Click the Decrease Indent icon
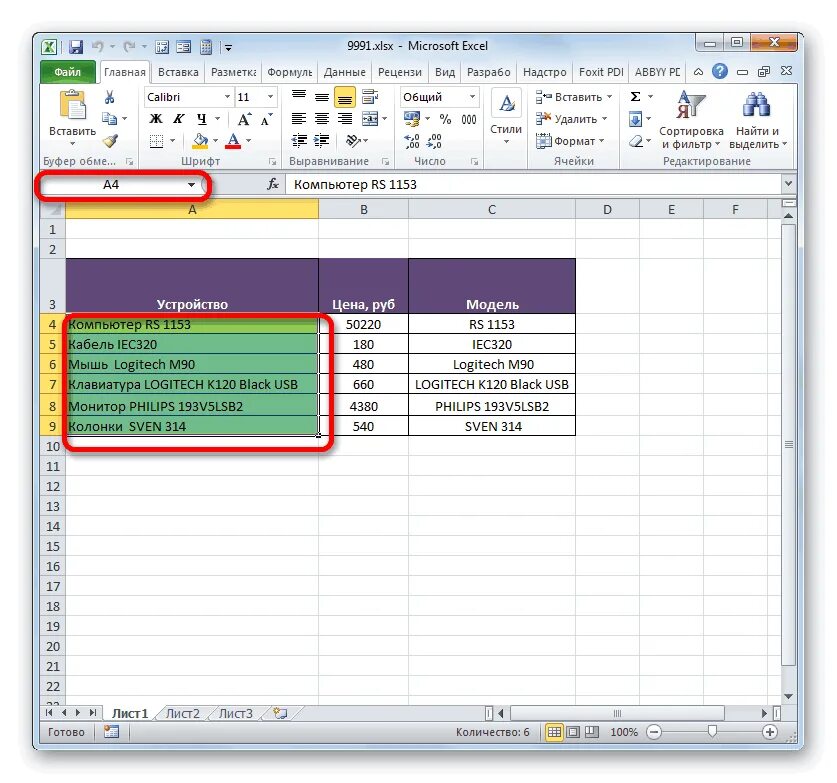This screenshot has width=837, height=783. (299, 140)
